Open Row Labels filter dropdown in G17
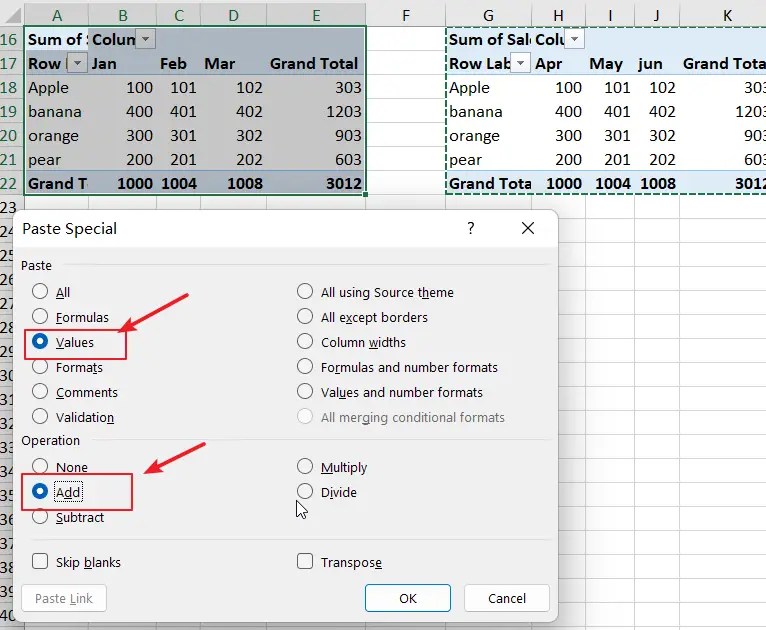Image resolution: width=766 pixels, height=630 pixels. click(x=521, y=63)
